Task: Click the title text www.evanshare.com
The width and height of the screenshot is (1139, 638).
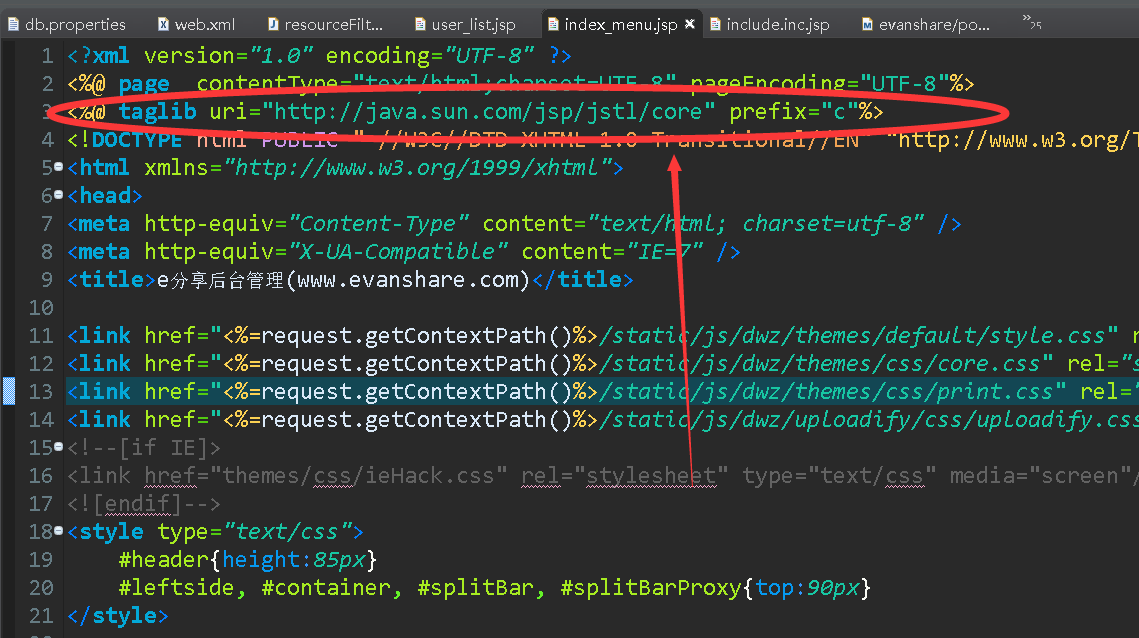Action: tap(409, 280)
